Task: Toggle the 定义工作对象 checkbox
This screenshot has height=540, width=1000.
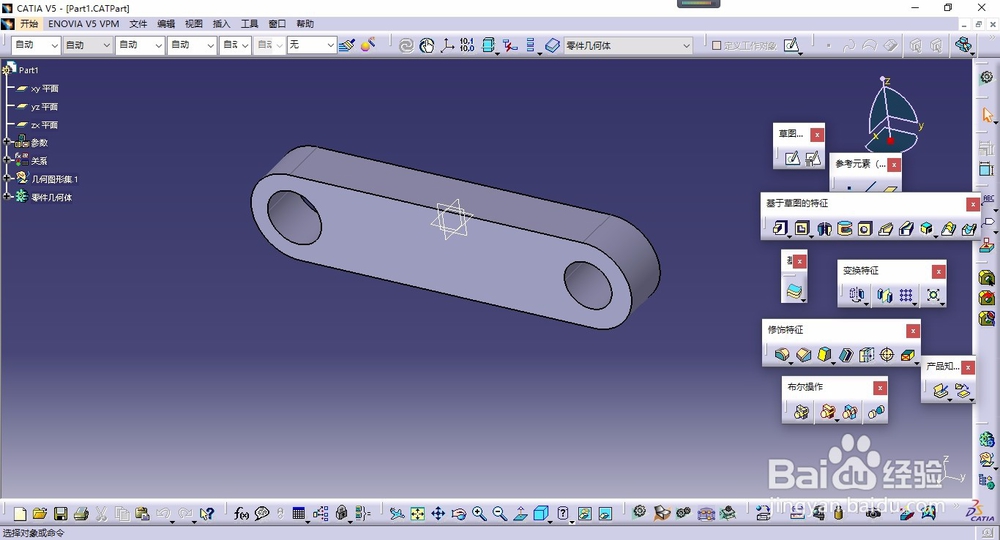Action: 716,45
